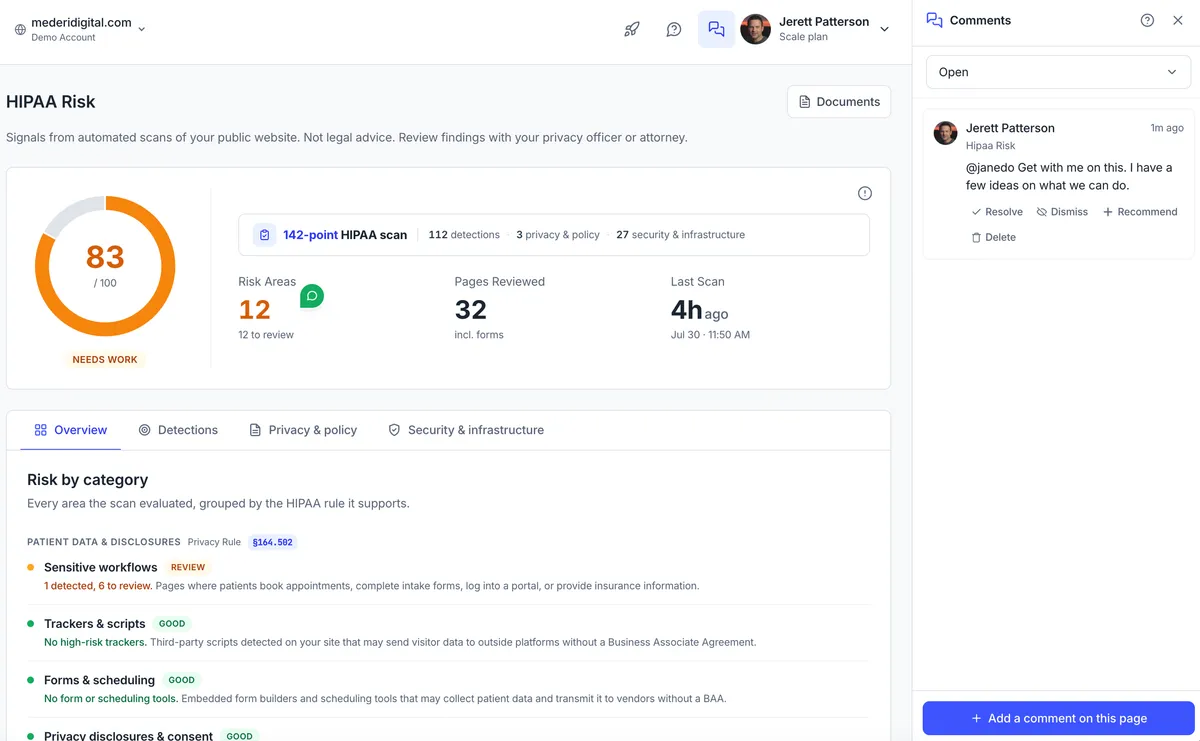Click the 112 detections count

tap(464, 235)
